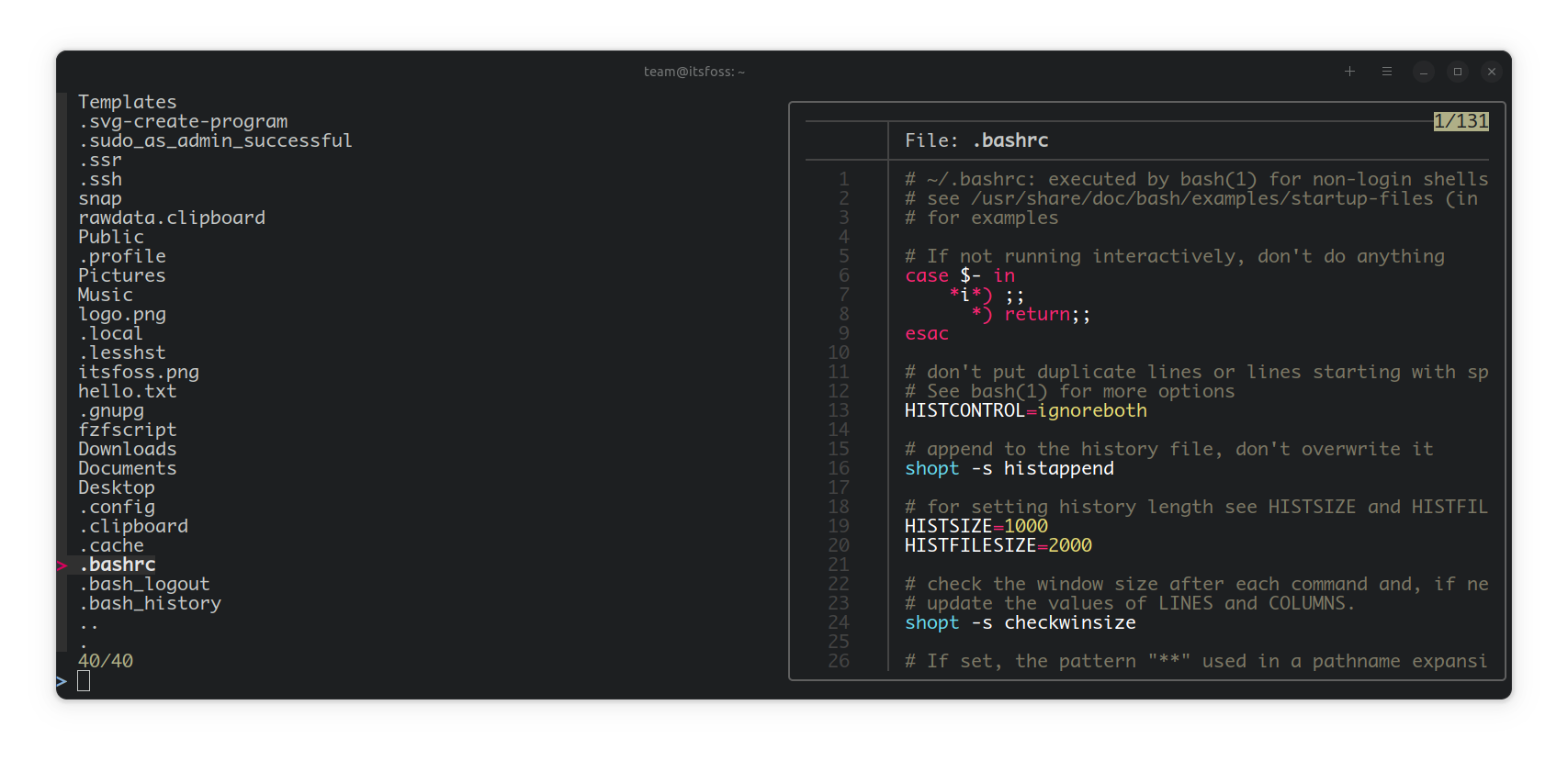Close the terminal window
Viewport: 1568px width, 761px height.
point(1492,72)
